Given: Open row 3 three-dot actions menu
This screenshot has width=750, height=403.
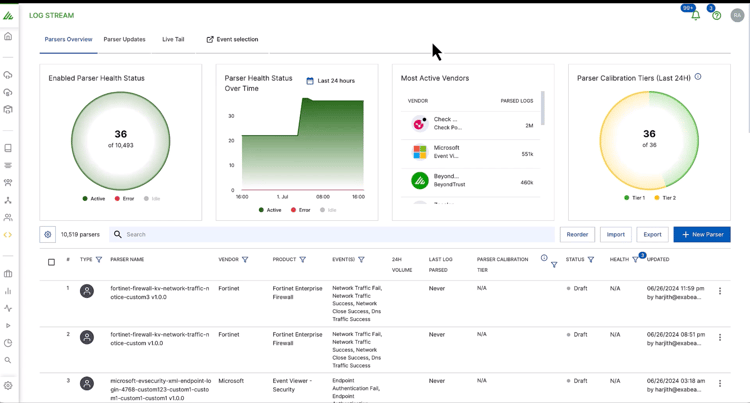Looking at the screenshot, I should [720, 383].
